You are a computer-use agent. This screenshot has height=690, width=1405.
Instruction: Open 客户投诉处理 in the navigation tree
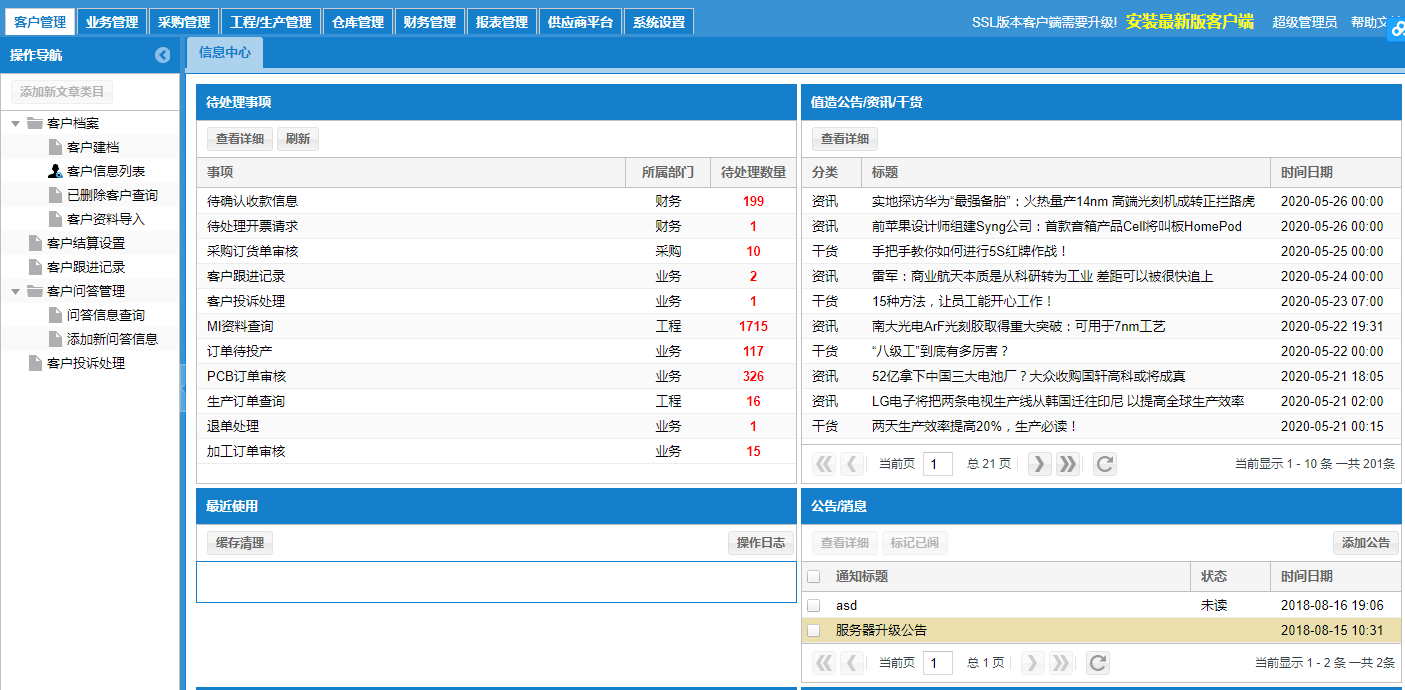(85, 363)
